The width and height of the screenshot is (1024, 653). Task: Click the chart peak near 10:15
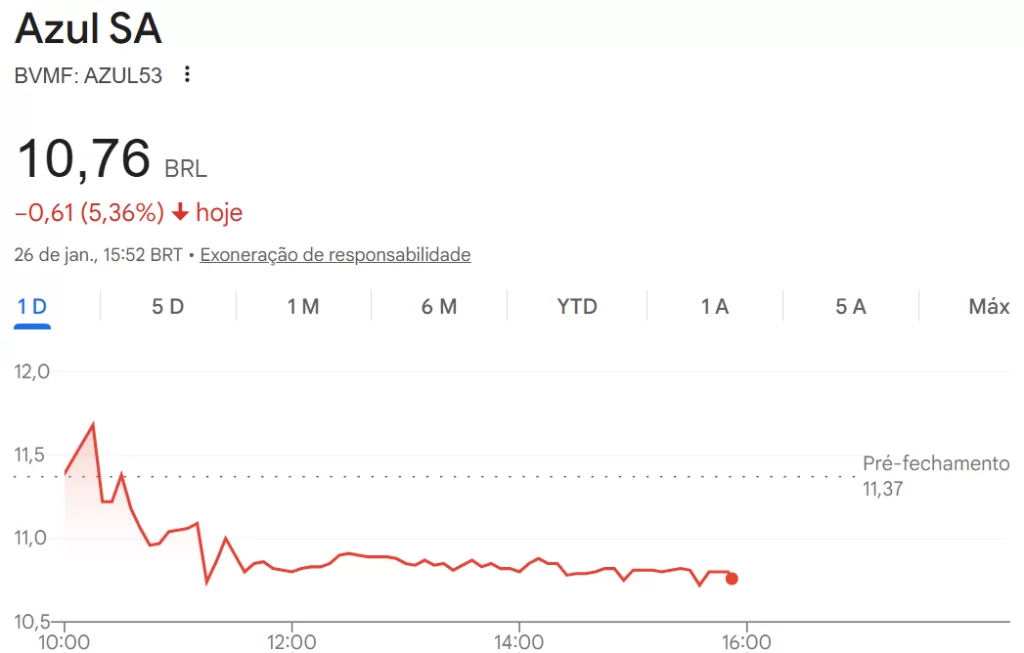tap(93, 425)
